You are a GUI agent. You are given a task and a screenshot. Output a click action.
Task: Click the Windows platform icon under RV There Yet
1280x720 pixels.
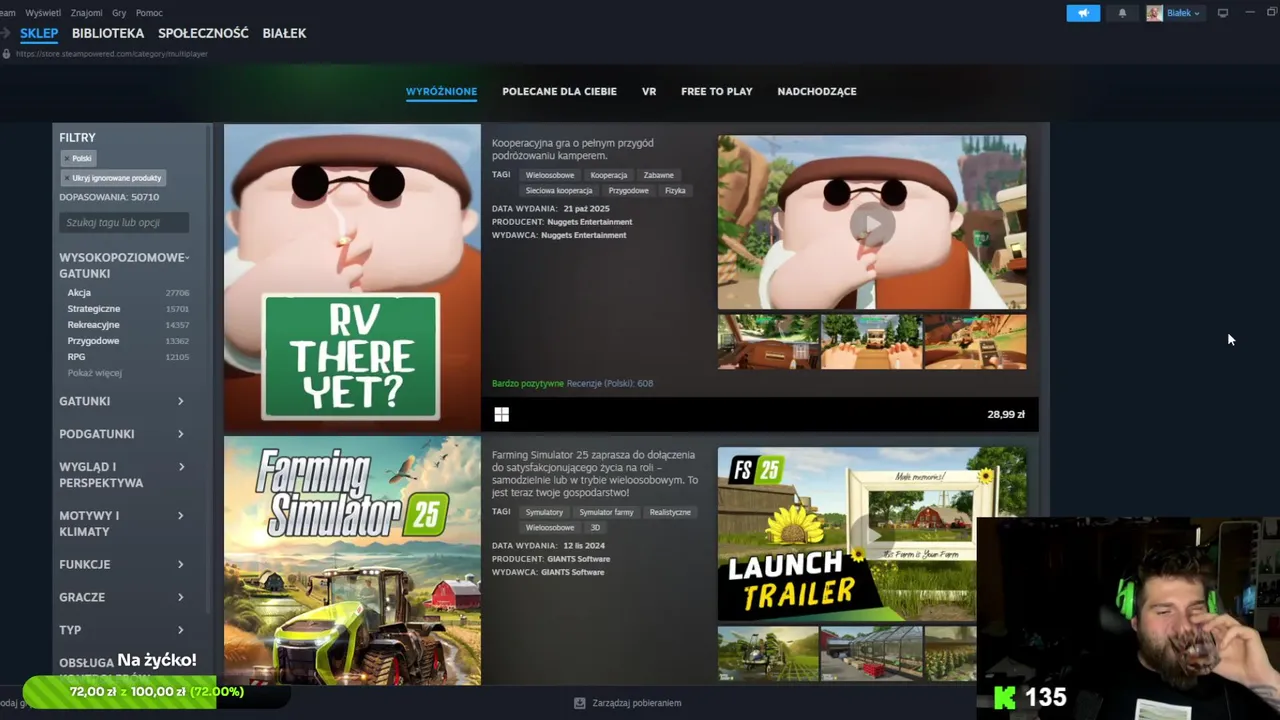coord(501,414)
